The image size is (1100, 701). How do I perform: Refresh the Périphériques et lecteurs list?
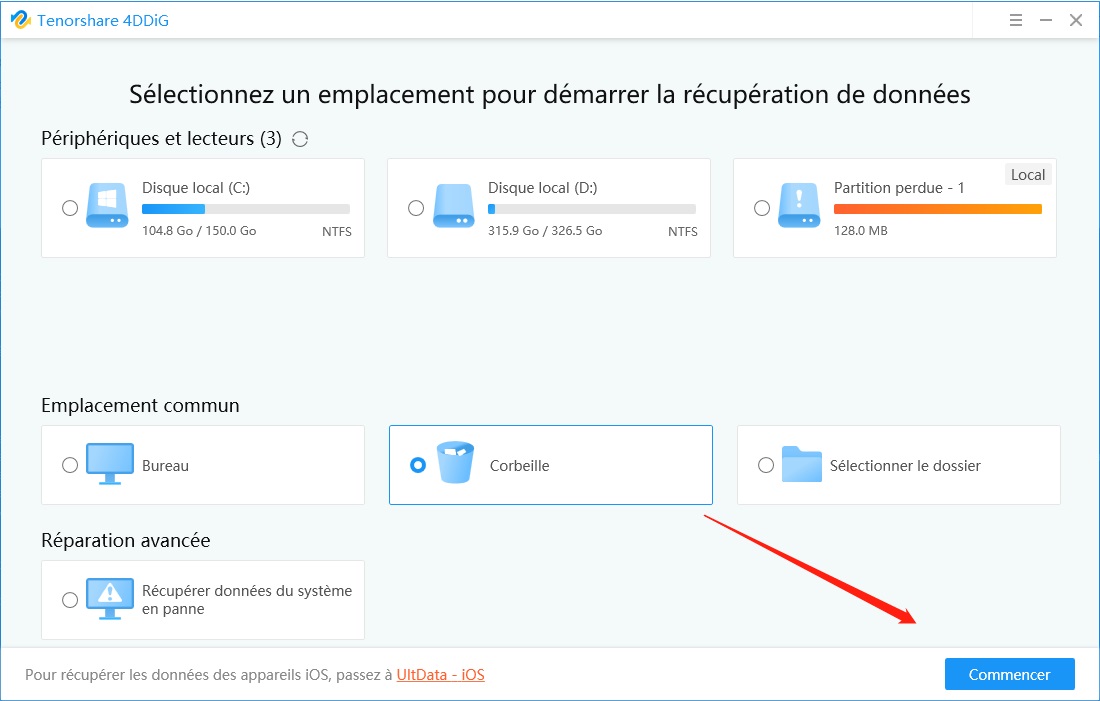(x=300, y=139)
